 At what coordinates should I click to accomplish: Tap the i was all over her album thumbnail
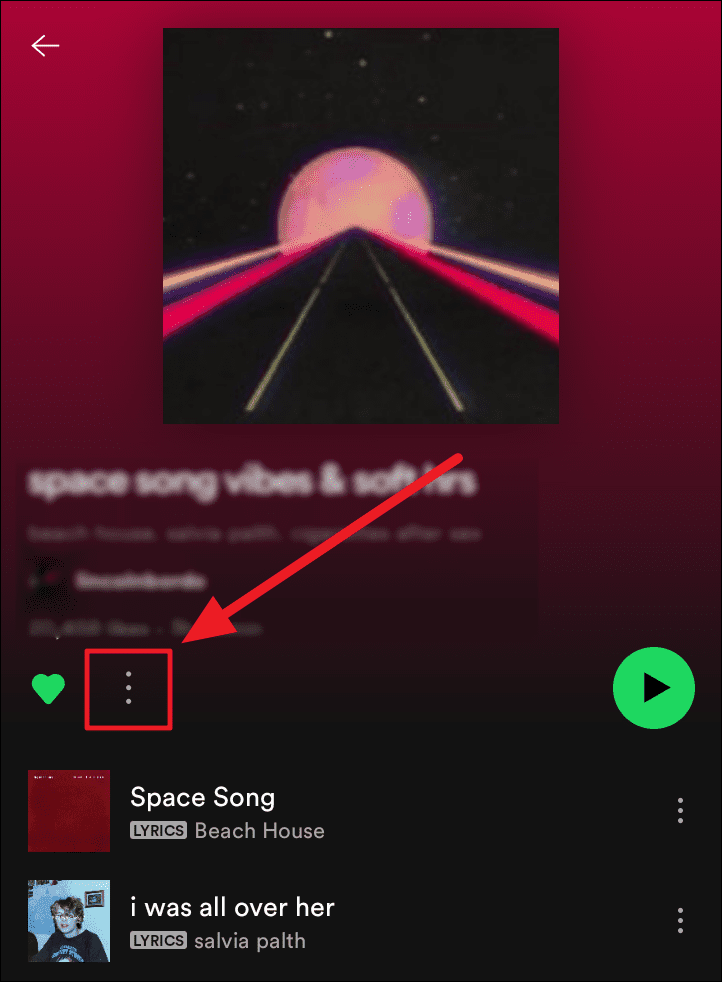click(x=69, y=921)
